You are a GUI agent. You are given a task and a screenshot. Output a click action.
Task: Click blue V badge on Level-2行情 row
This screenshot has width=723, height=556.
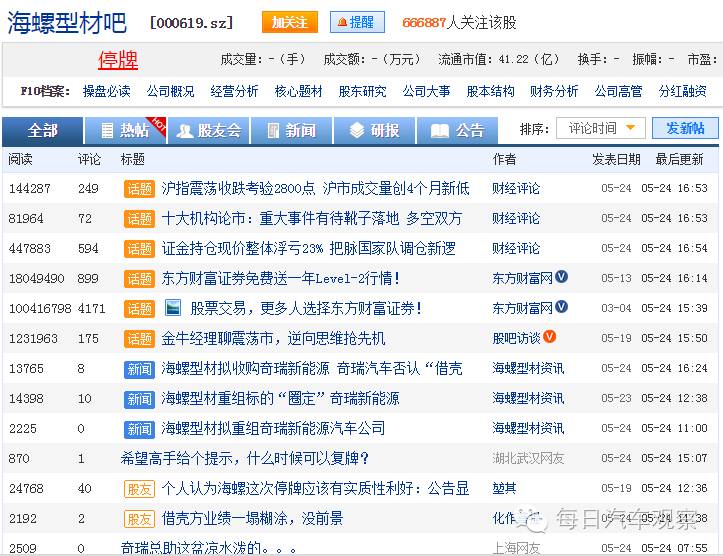tap(561, 277)
